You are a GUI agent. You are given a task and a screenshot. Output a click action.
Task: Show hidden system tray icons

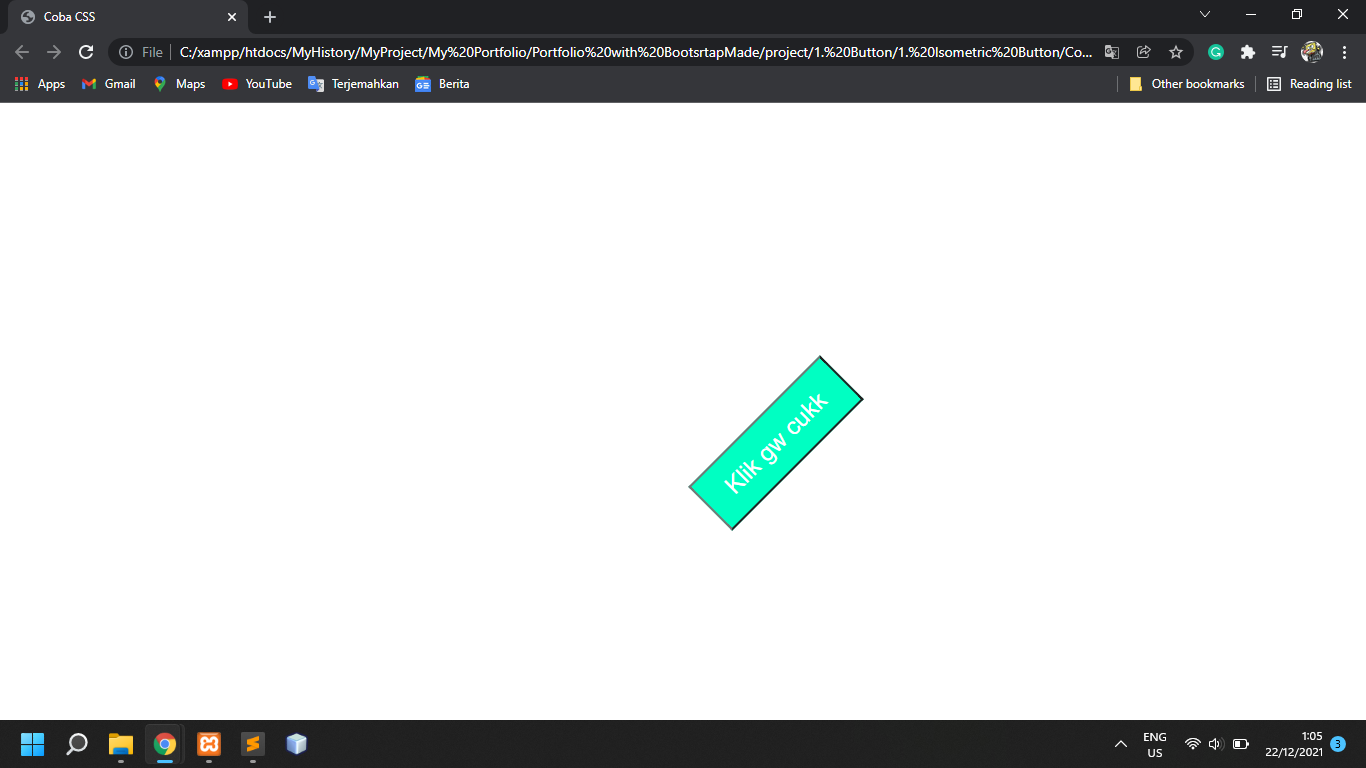pyautogui.click(x=1121, y=744)
